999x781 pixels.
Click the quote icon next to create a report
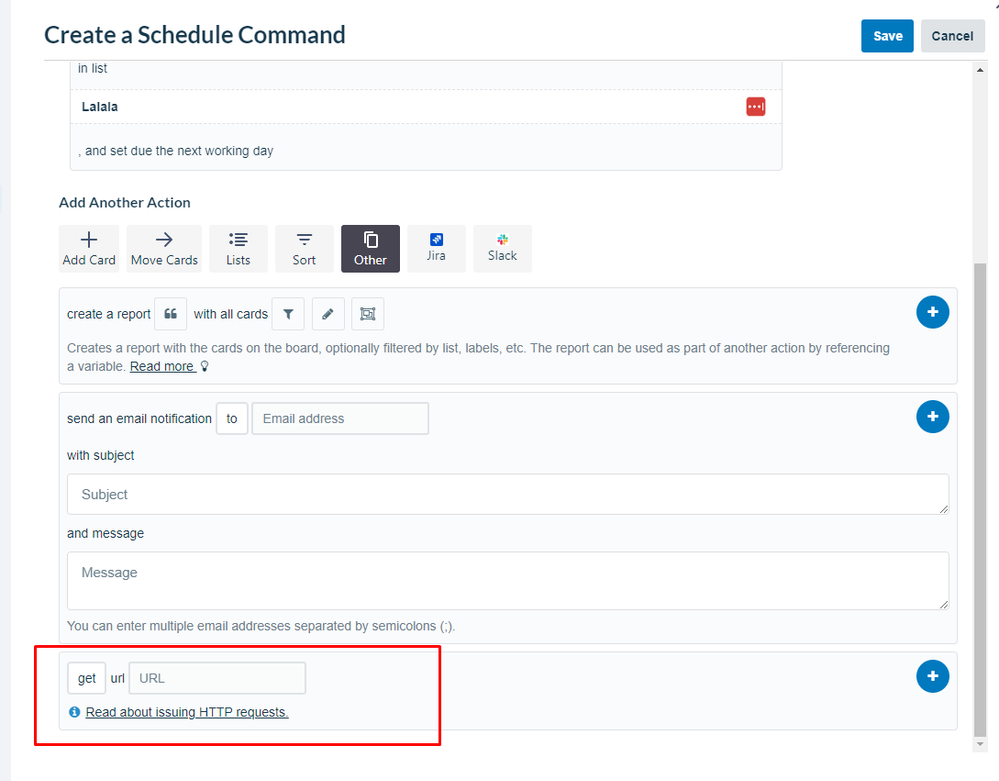tap(170, 313)
